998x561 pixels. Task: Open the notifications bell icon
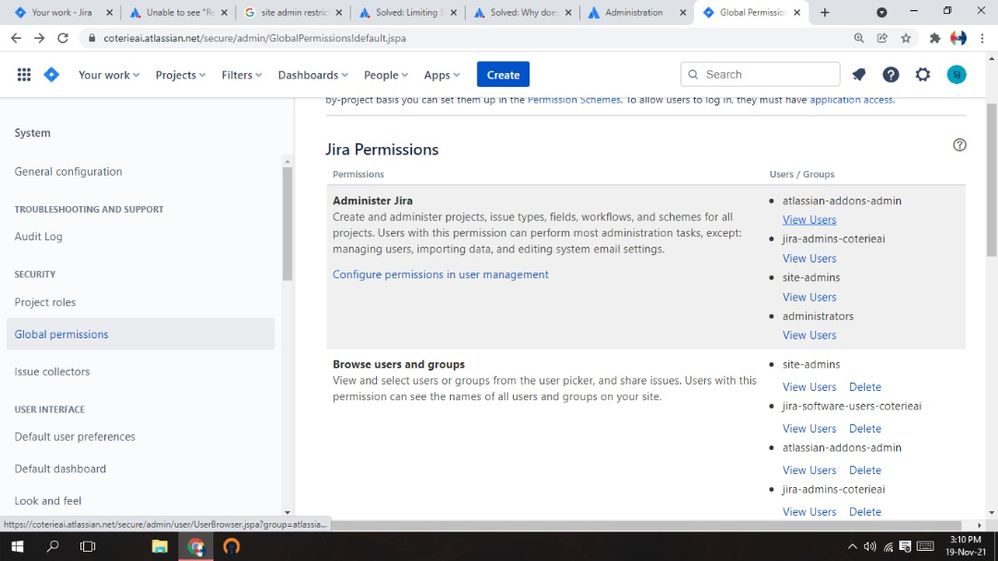pyautogui.click(x=859, y=75)
